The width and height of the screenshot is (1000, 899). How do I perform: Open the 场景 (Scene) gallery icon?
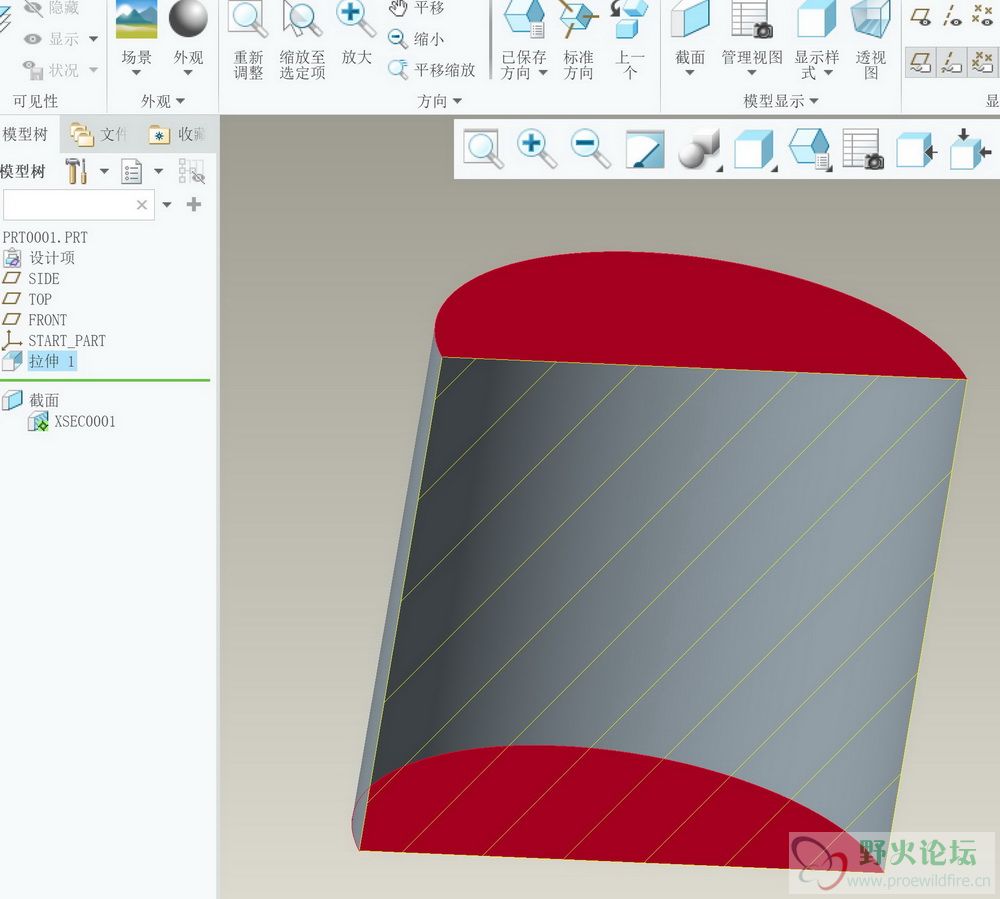(136, 19)
